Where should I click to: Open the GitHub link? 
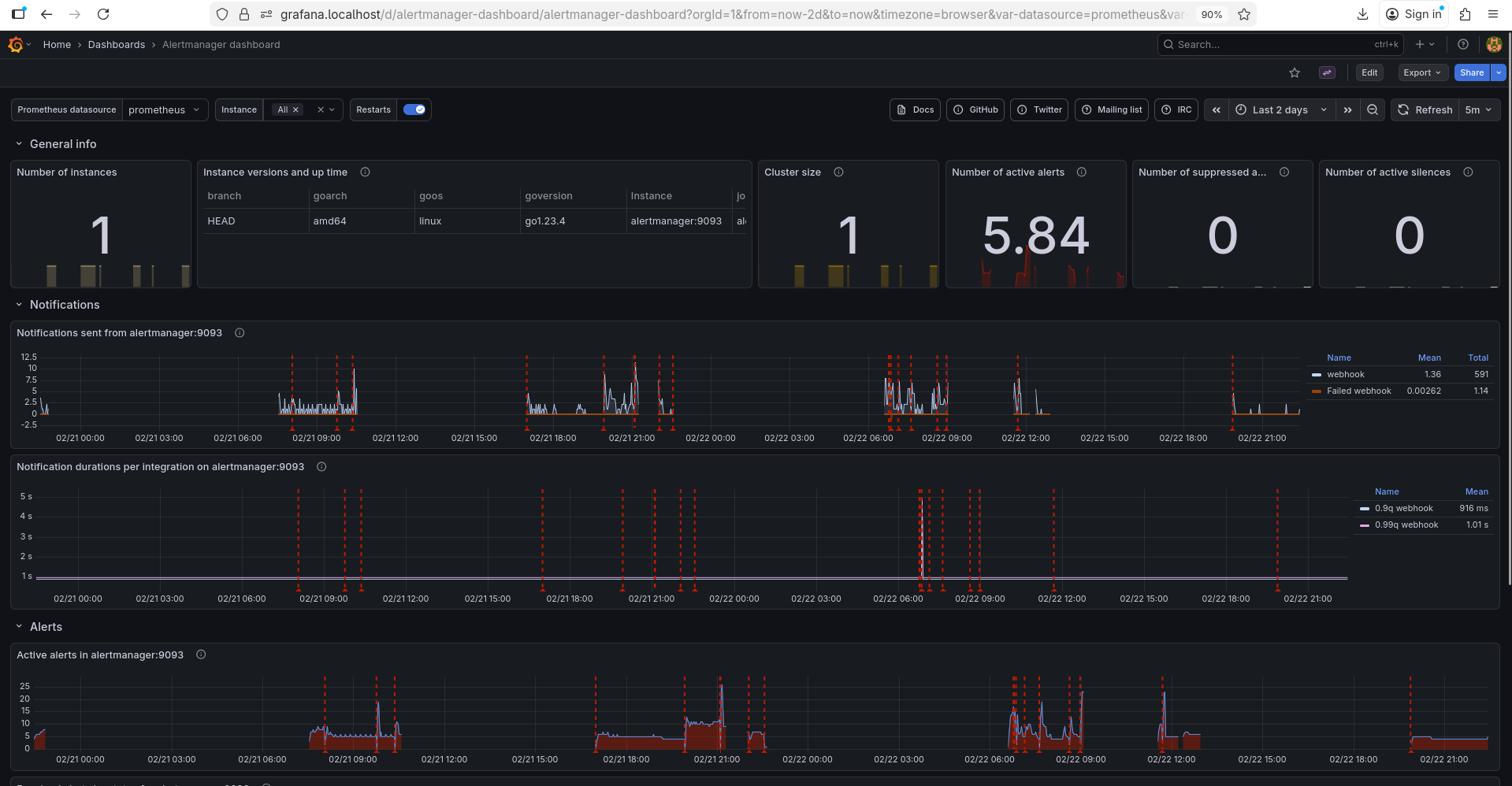[x=975, y=110]
